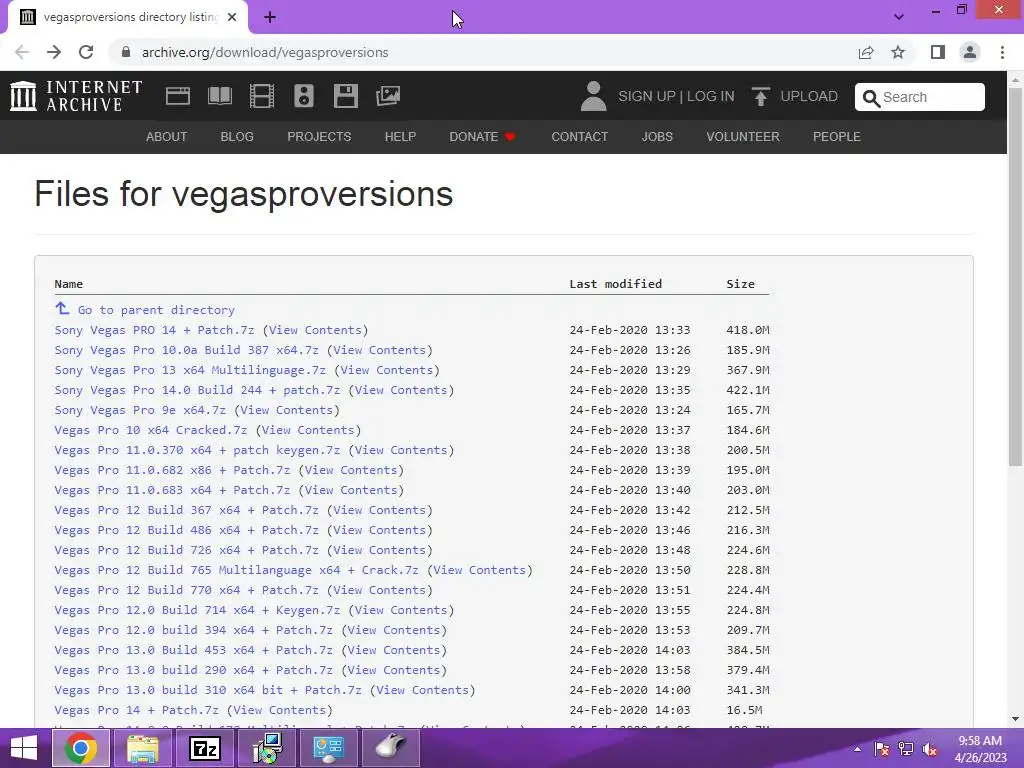
Task: Toggle the Chrome side panel icon
Action: click(x=938, y=52)
